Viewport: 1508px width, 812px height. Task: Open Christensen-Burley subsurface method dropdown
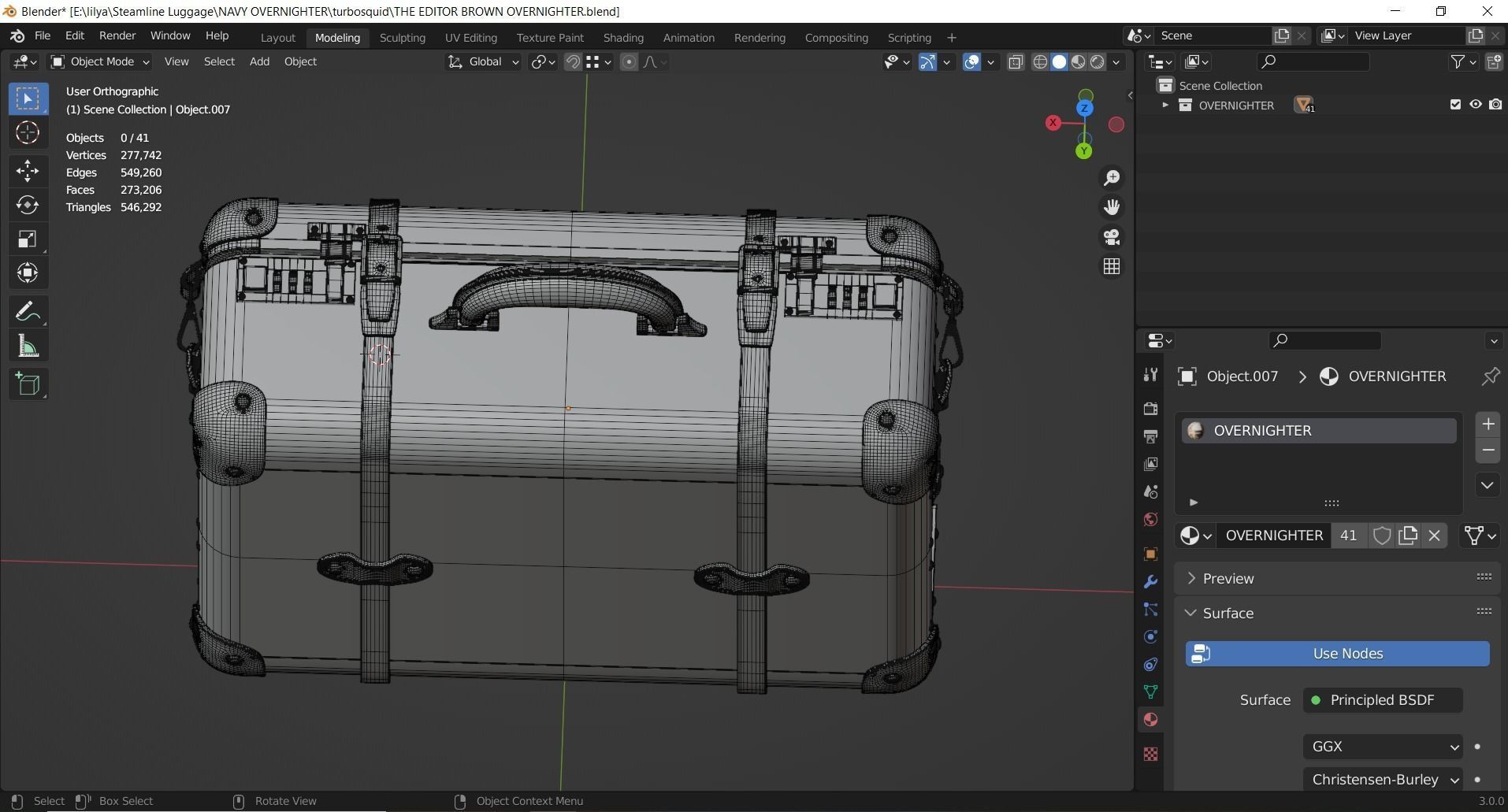pos(1383,779)
